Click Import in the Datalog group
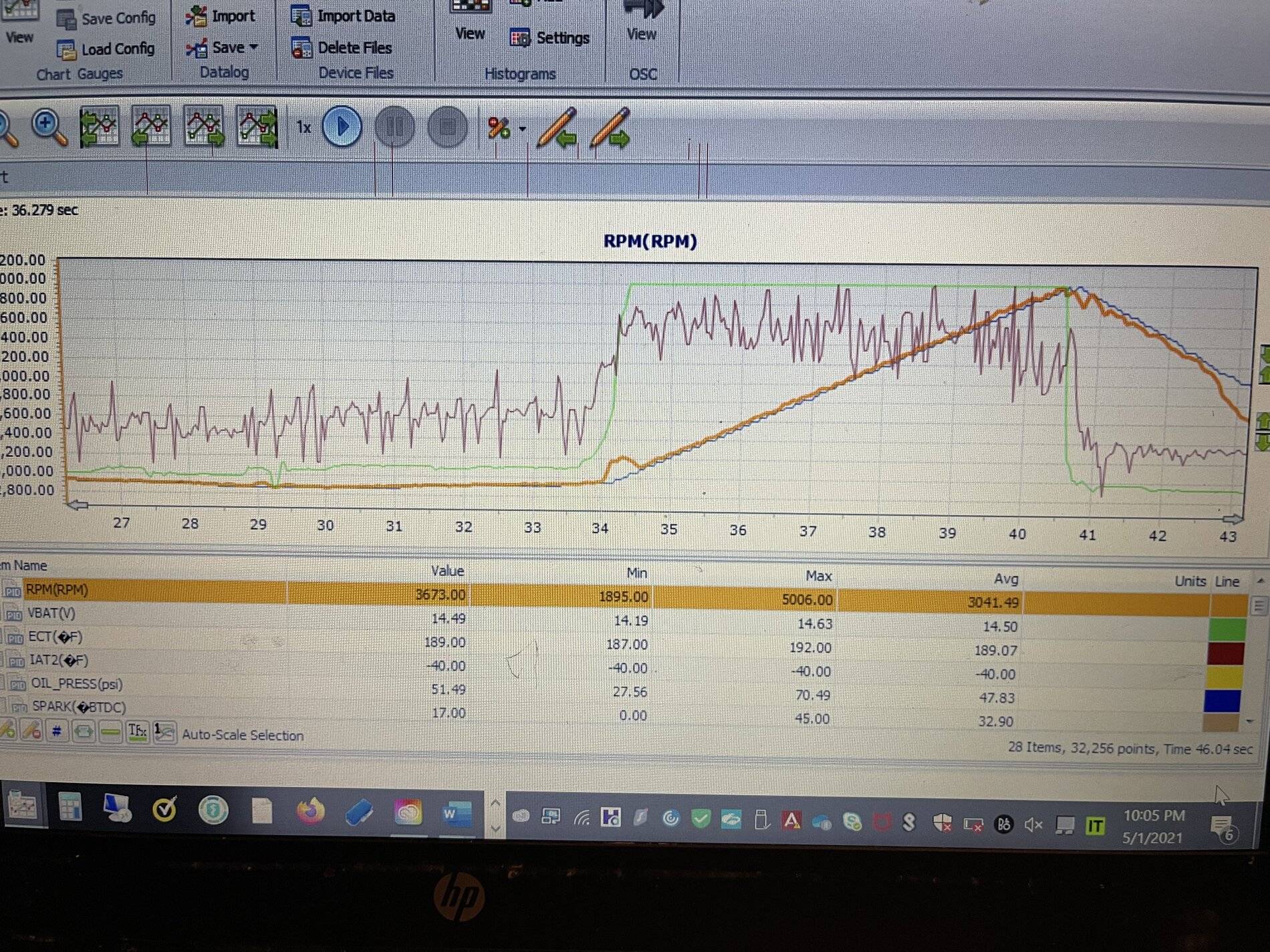Image resolution: width=1270 pixels, height=952 pixels. (x=220, y=16)
